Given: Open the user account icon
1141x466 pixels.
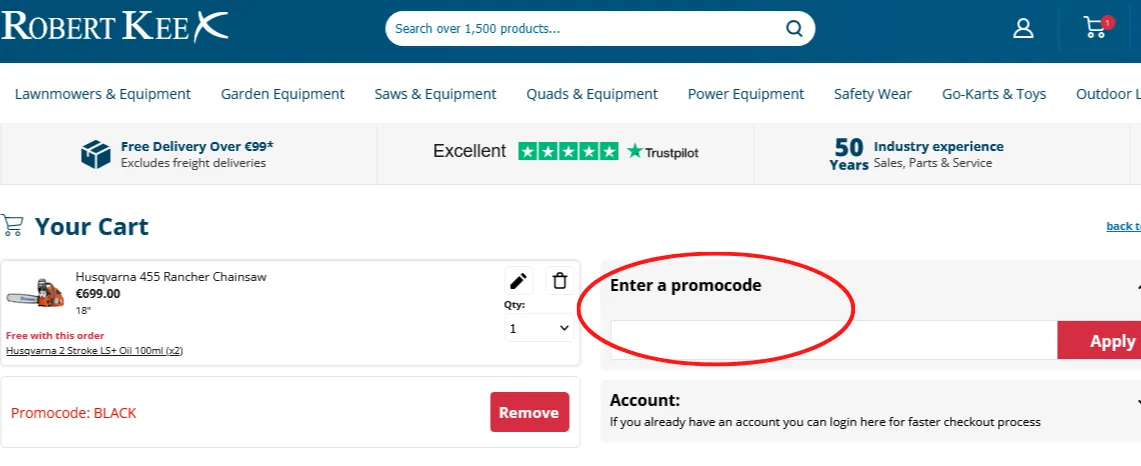Looking at the screenshot, I should [1023, 28].
